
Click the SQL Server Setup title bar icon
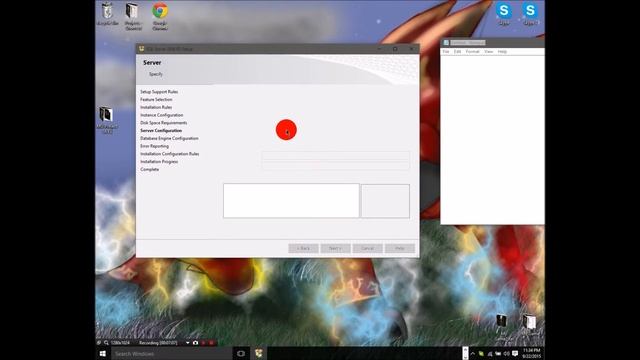[142, 49]
